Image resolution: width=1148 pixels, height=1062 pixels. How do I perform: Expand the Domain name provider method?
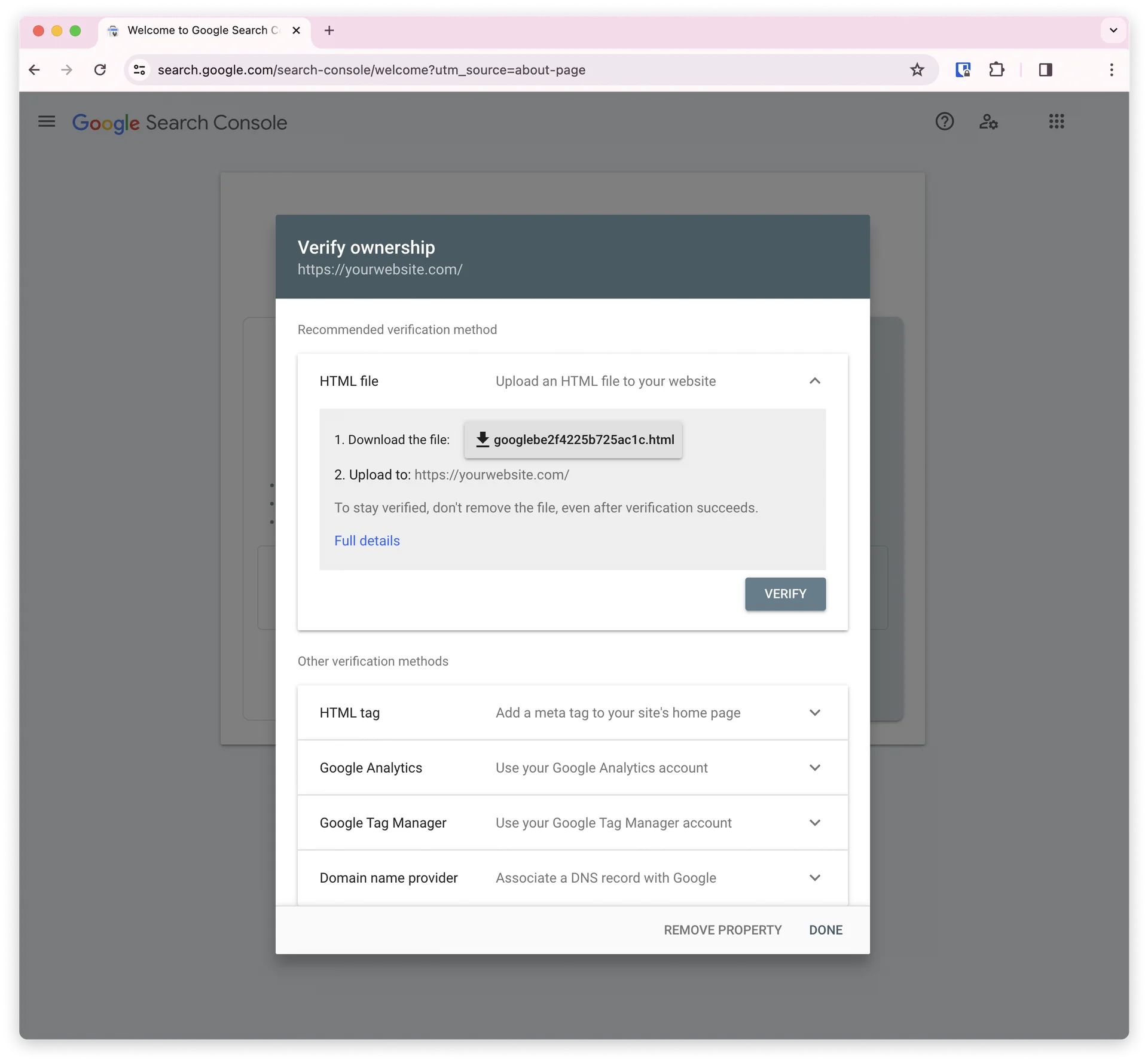[x=815, y=877]
